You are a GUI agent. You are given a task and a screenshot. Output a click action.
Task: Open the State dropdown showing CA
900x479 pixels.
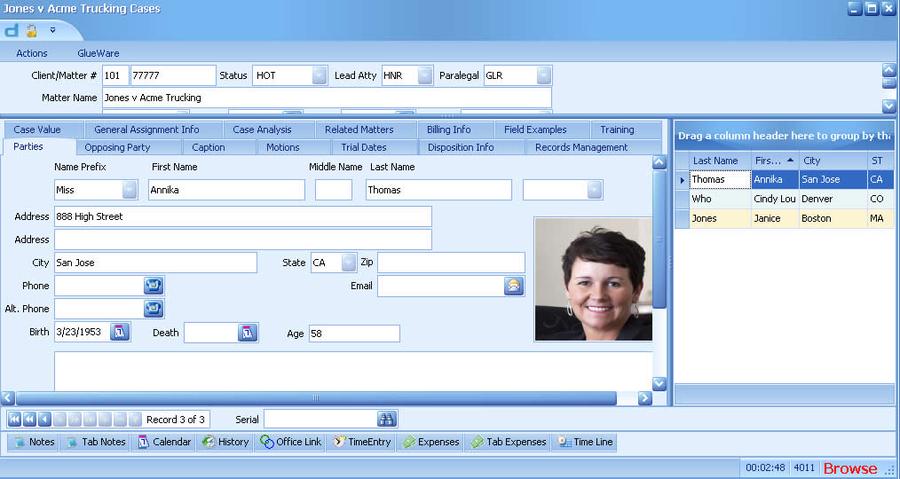[x=348, y=262]
